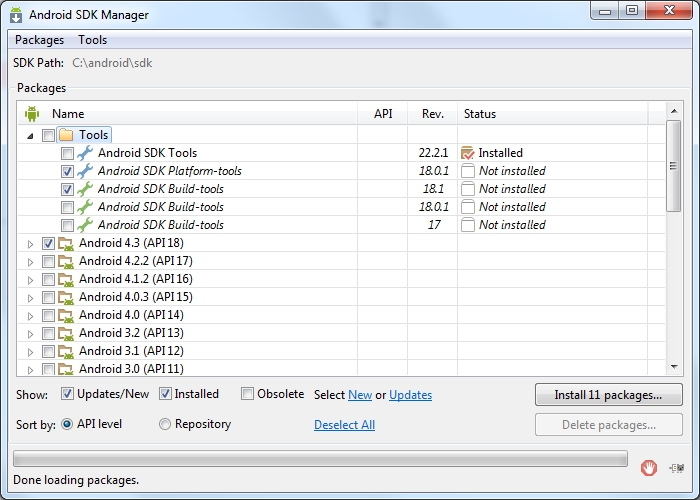700x500 pixels.
Task: Enable the Obsolete checkbox
Action: pyautogui.click(x=248, y=394)
